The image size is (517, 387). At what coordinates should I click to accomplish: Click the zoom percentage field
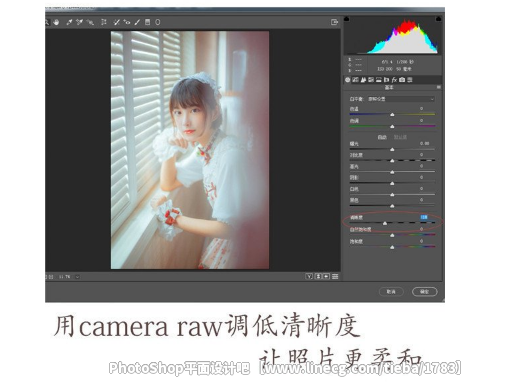65,277
